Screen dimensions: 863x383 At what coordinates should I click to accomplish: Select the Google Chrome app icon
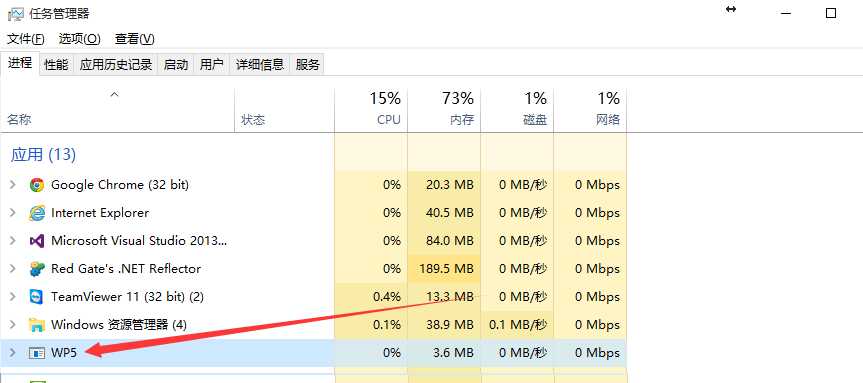click(37, 185)
